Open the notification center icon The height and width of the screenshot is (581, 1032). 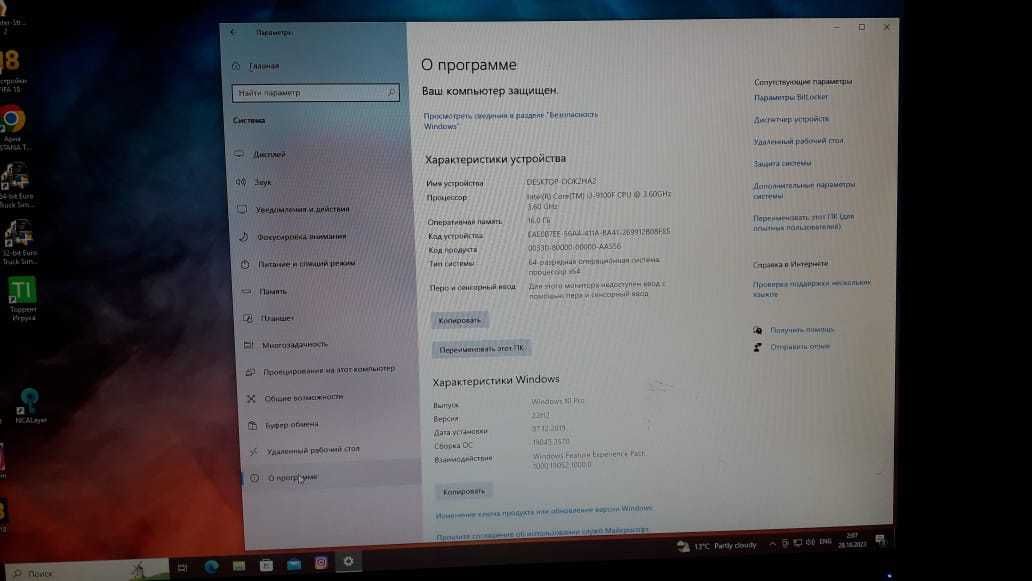tap(881, 540)
